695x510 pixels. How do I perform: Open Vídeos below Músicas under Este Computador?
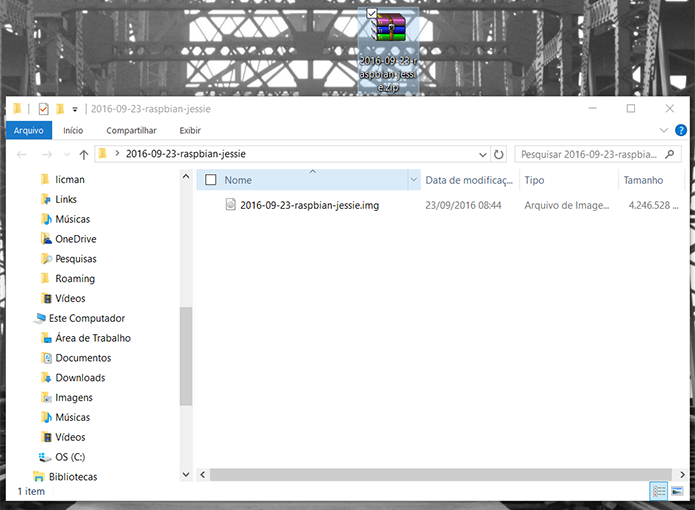[70, 437]
